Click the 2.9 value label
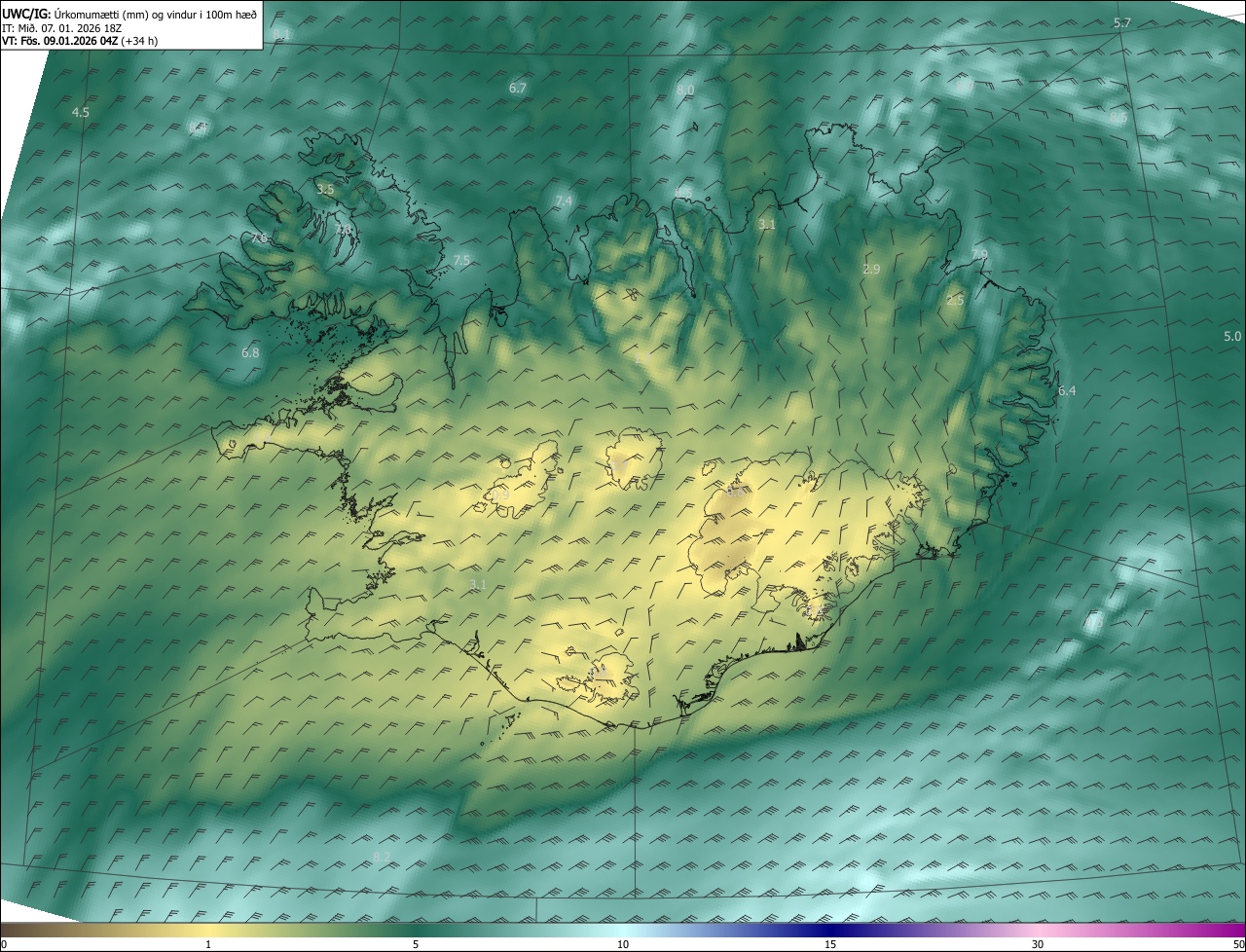This screenshot has height=952, width=1246. 871,269
